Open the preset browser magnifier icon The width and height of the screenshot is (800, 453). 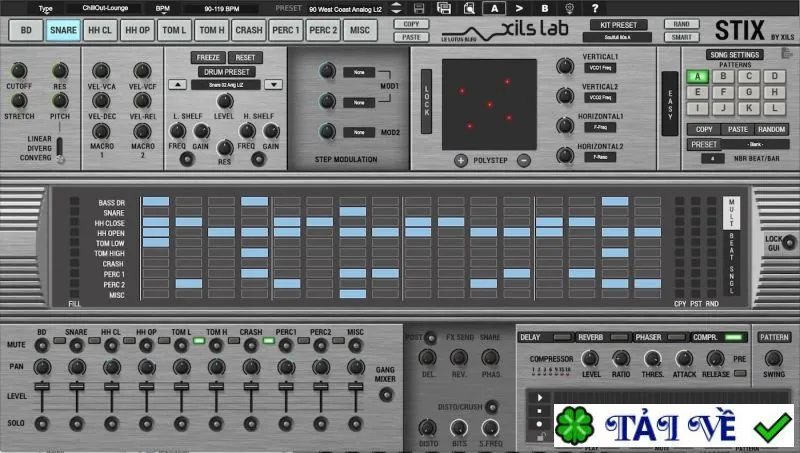[469, 8]
